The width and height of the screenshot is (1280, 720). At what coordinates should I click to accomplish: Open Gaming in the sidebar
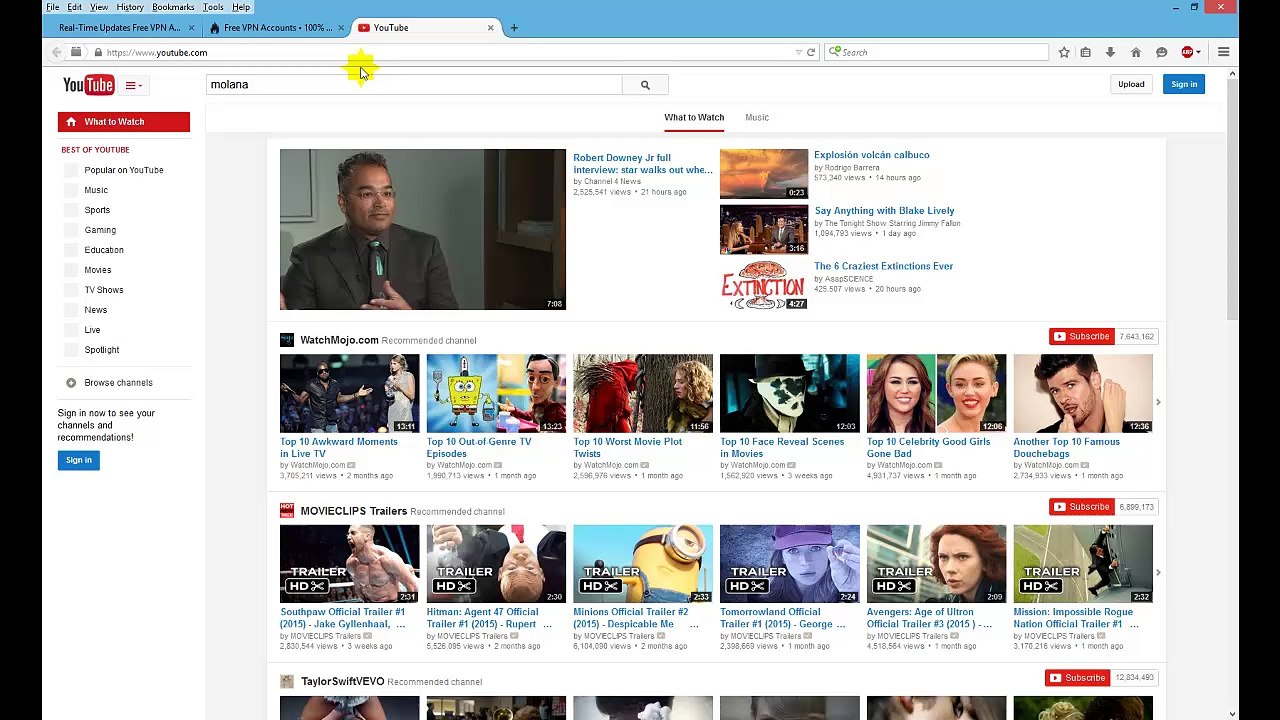[100, 230]
